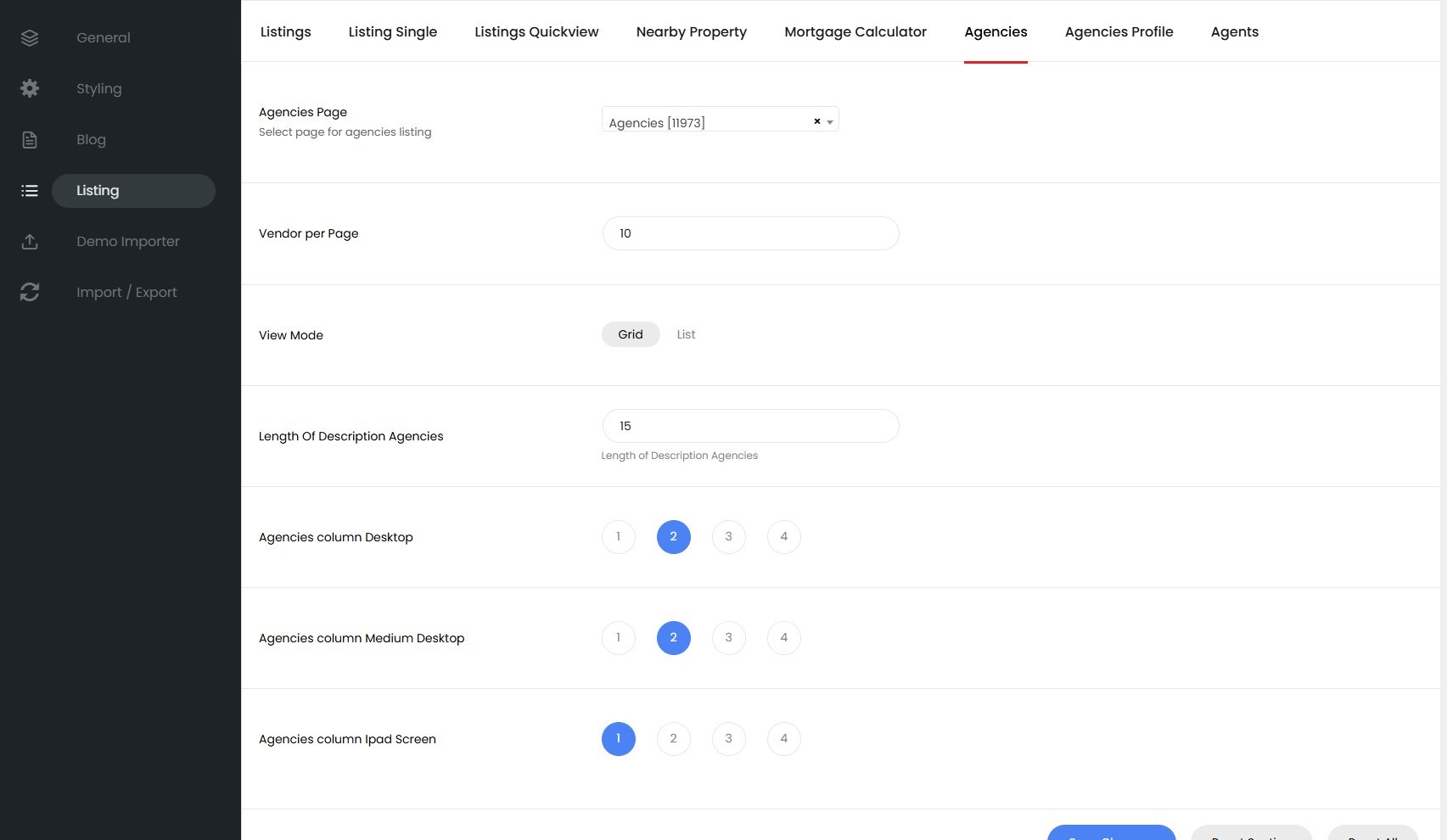Click the 'View Mode' label
This screenshot has width=1447, height=840.
(291, 335)
